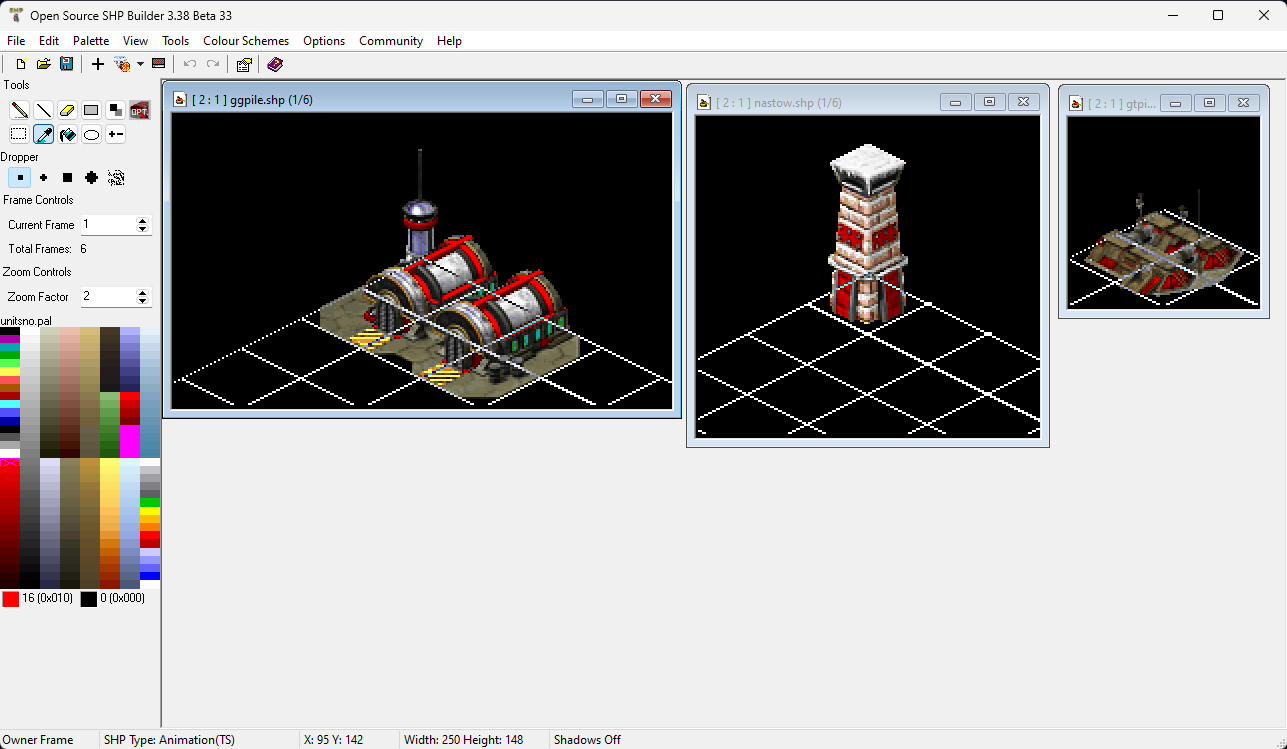Choose the single-pixel brush shape
The image size is (1287, 749).
(19, 177)
